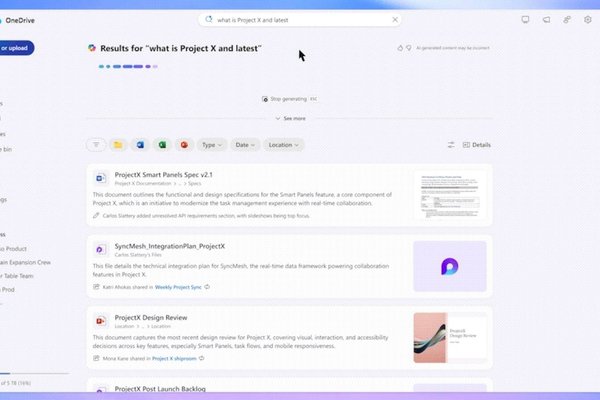Click the thumbs up feedback icon
The image size is (600, 400).
click(400, 48)
